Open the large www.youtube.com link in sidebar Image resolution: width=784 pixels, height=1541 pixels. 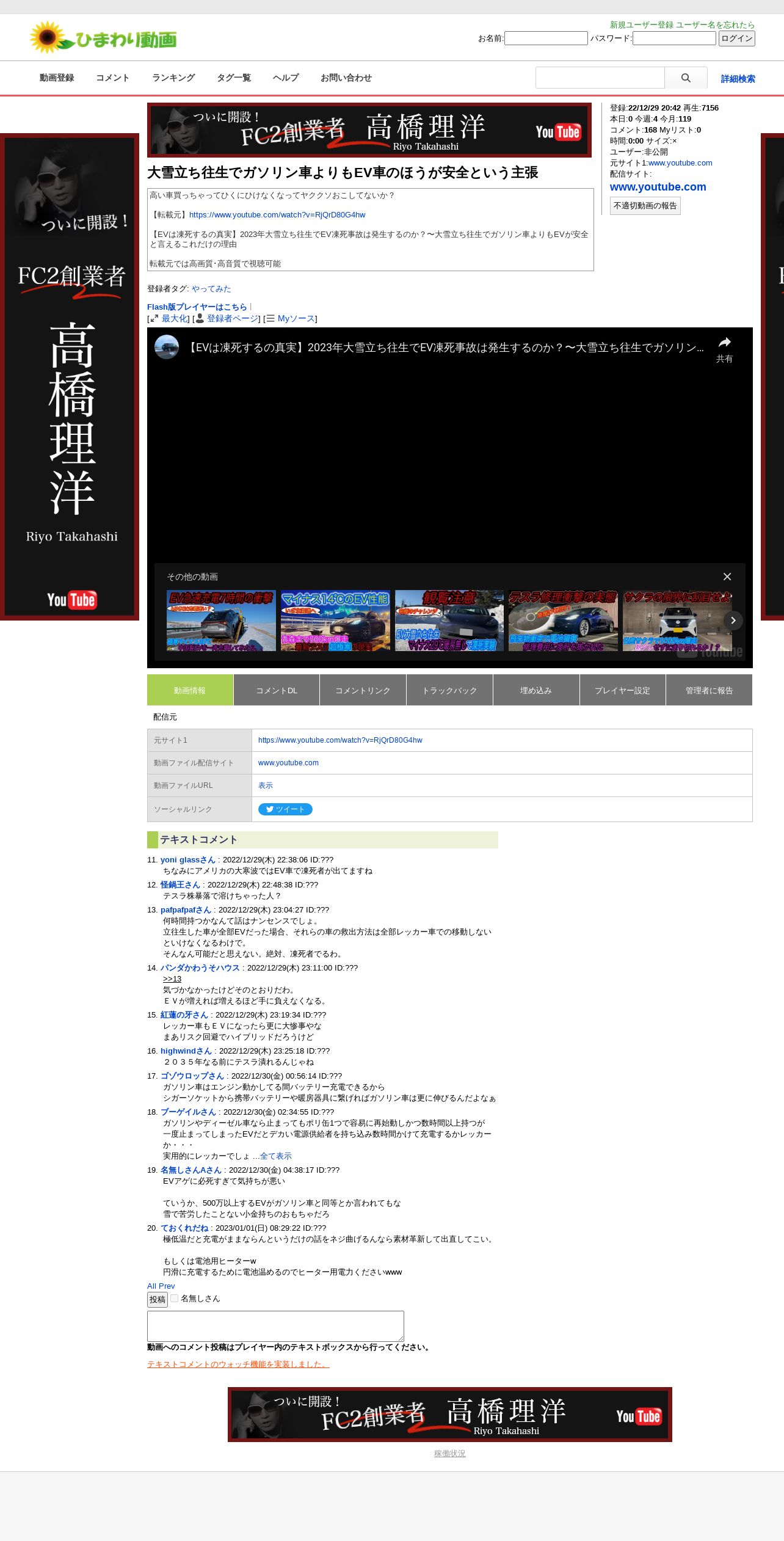point(658,187)
